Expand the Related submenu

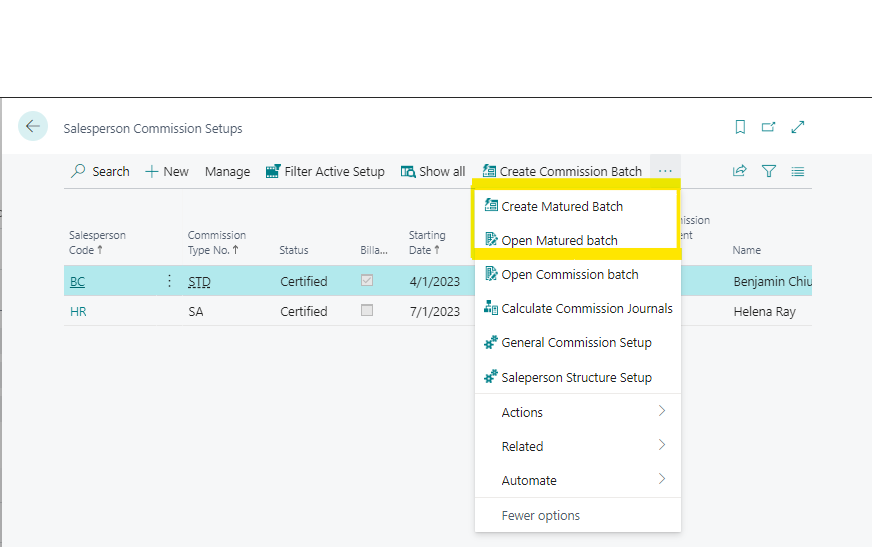[578, 446]
